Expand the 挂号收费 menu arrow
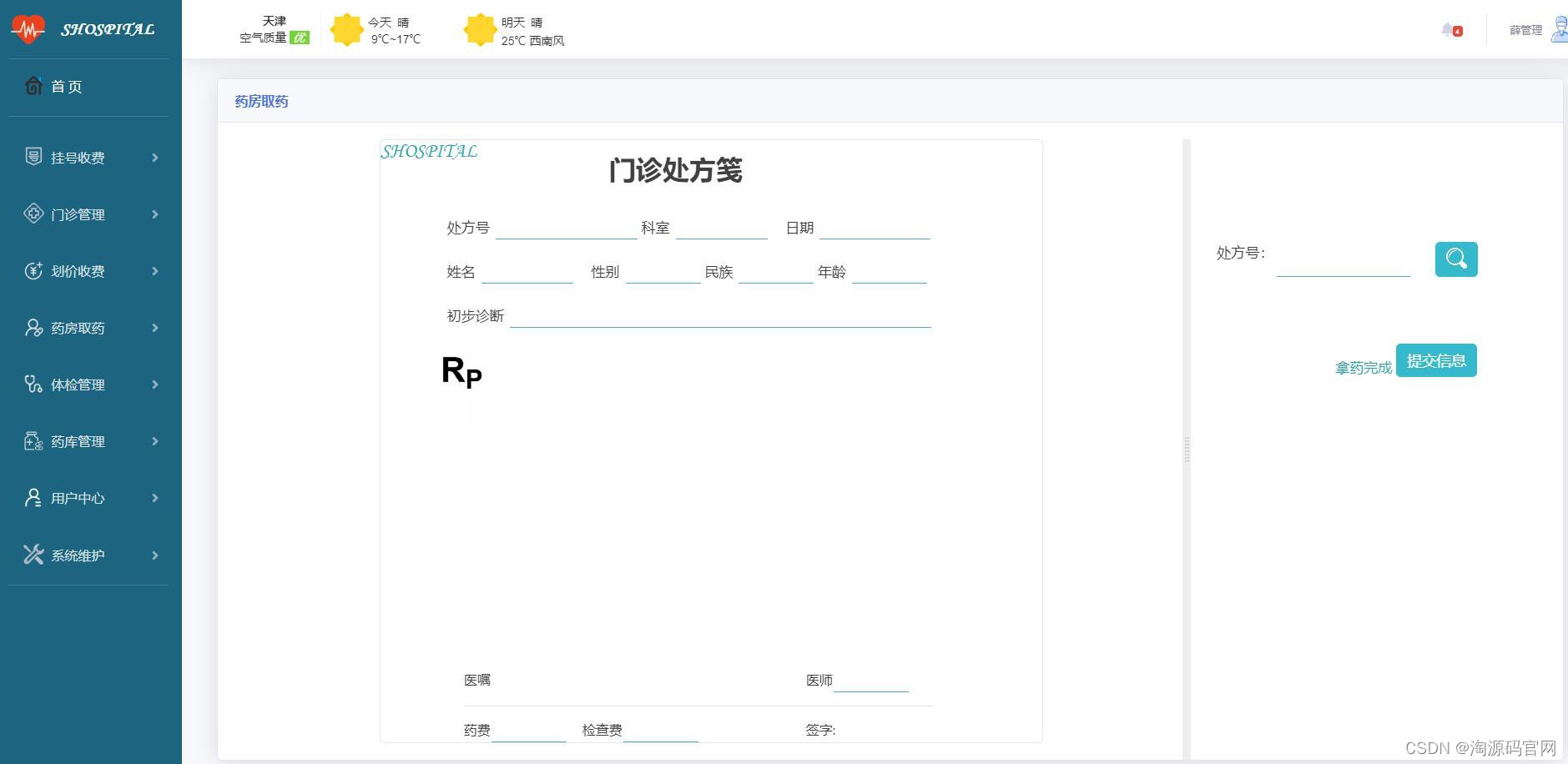Viewport: 1568px width, 764px height. (x=155, y=158)
